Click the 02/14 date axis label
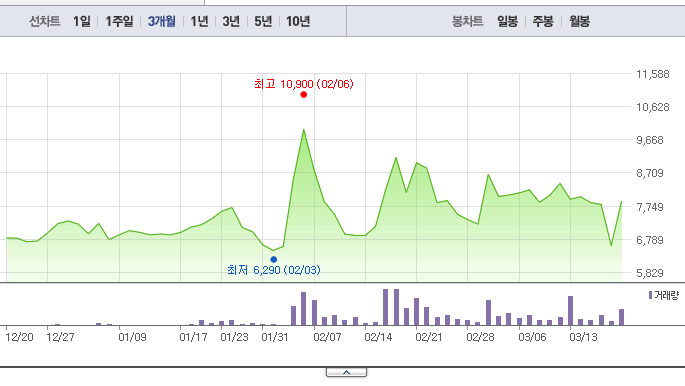 (378, 337)
